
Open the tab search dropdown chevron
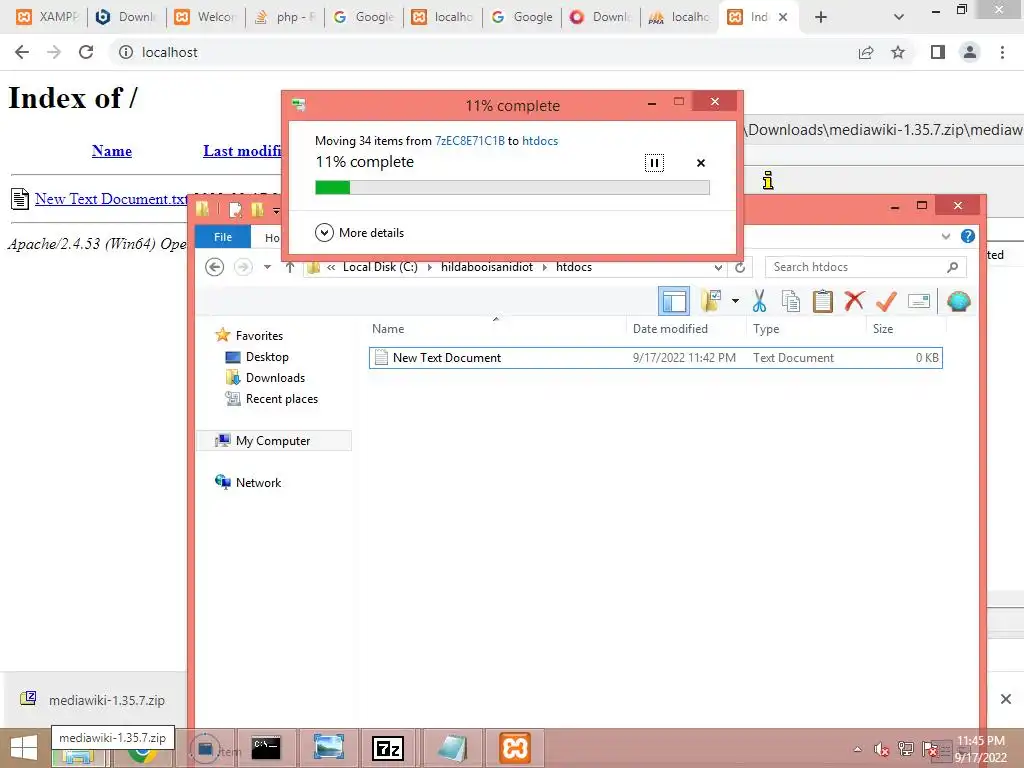tap(899, 17)
